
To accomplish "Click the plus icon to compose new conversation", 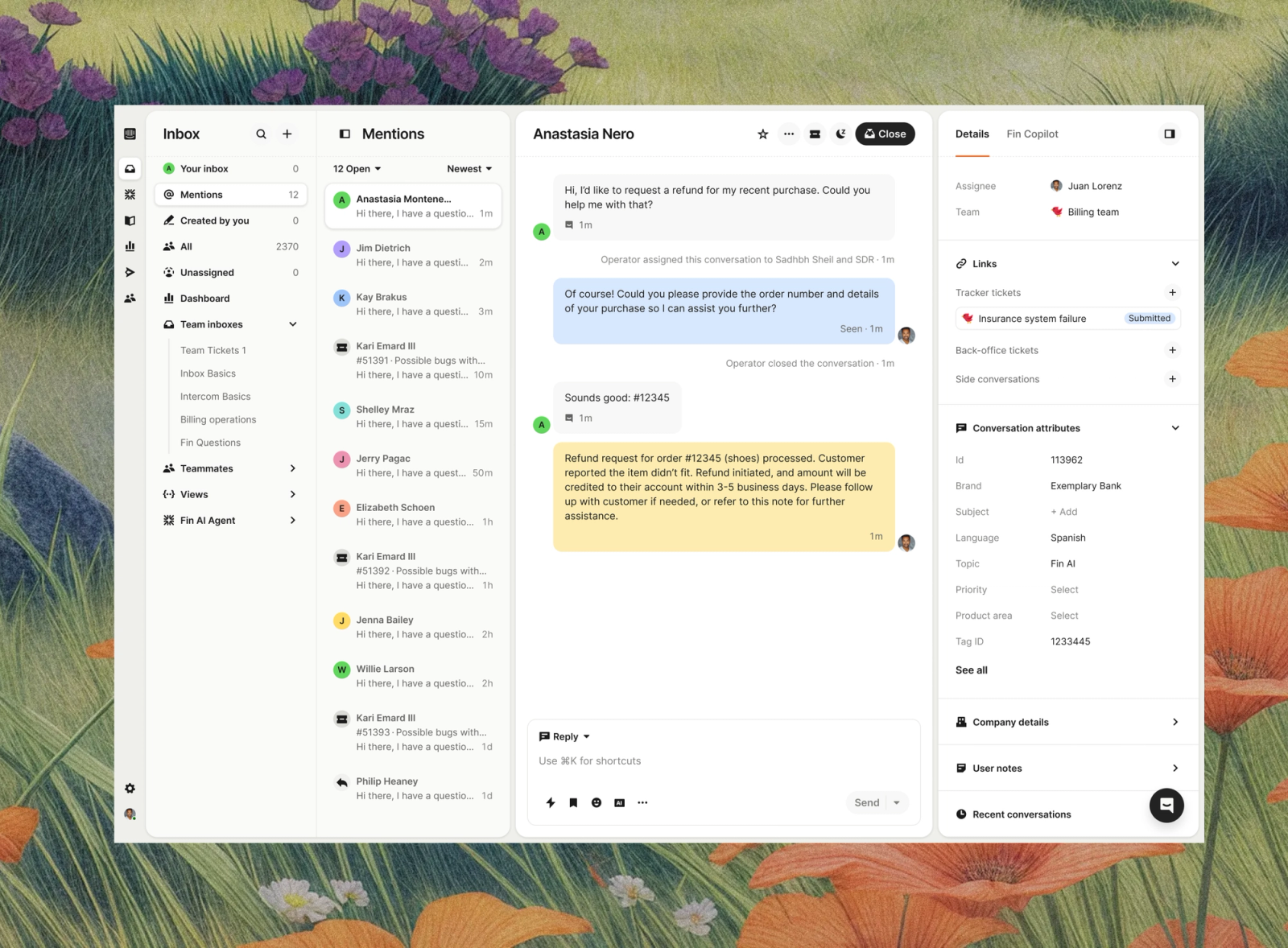I will [287, 134].
